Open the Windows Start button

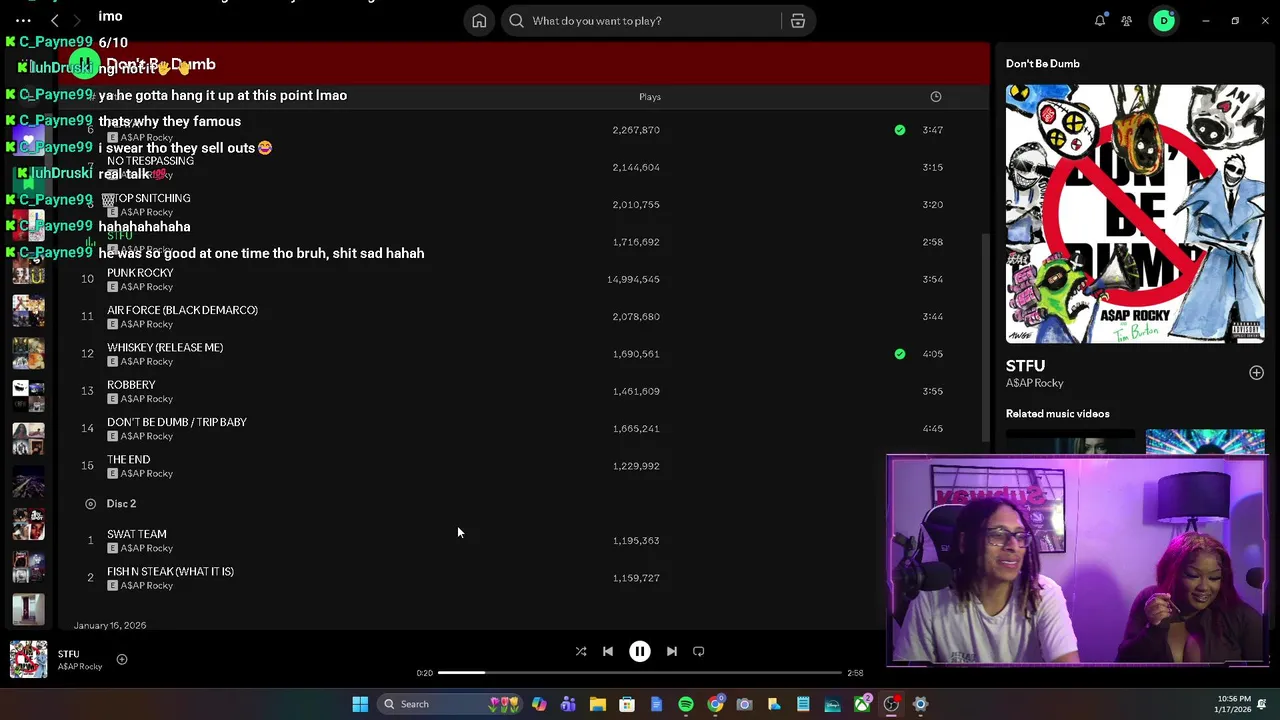tap(360, 704)
